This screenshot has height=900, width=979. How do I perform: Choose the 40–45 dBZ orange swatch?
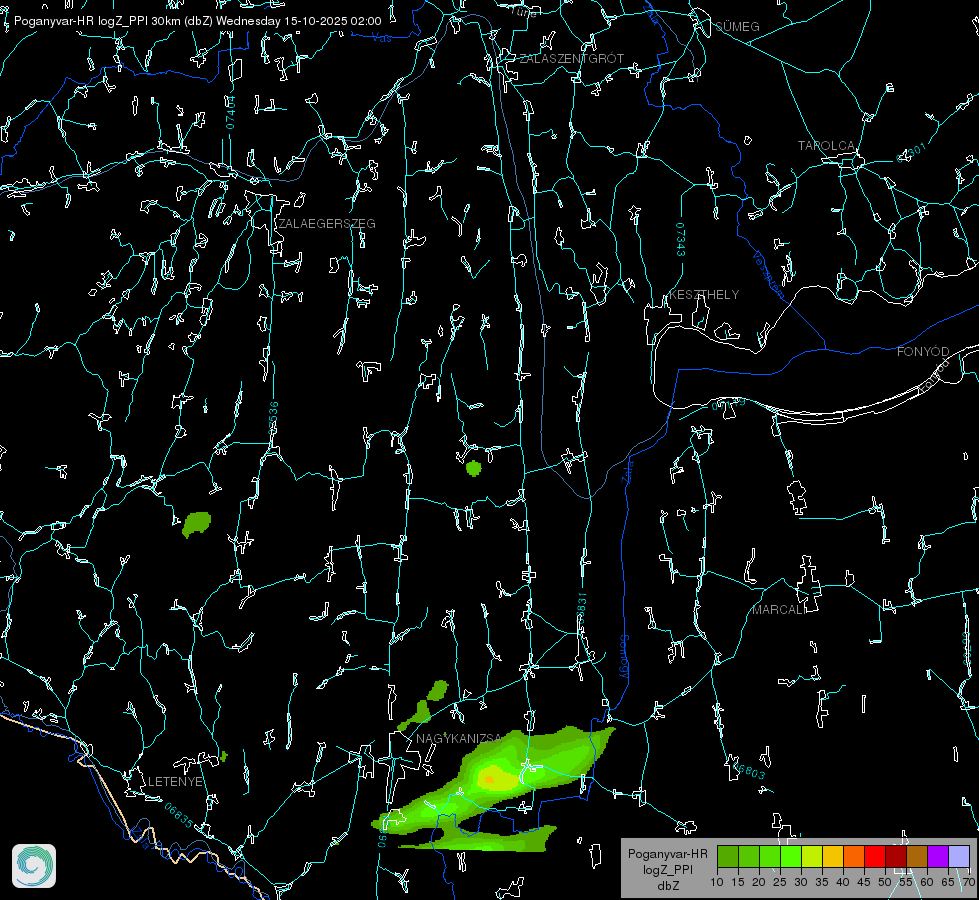pos(854,856)
